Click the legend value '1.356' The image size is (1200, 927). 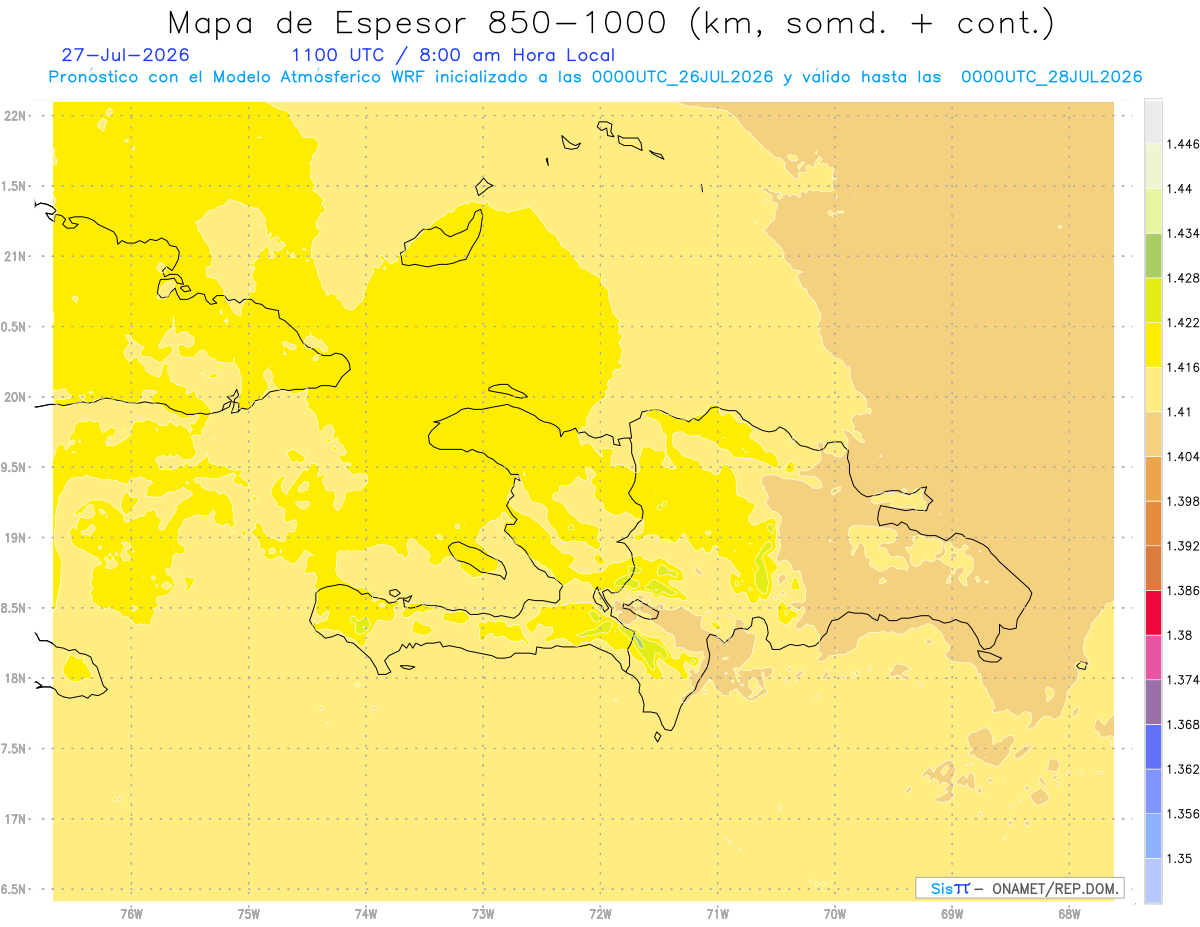(1185, 814)
